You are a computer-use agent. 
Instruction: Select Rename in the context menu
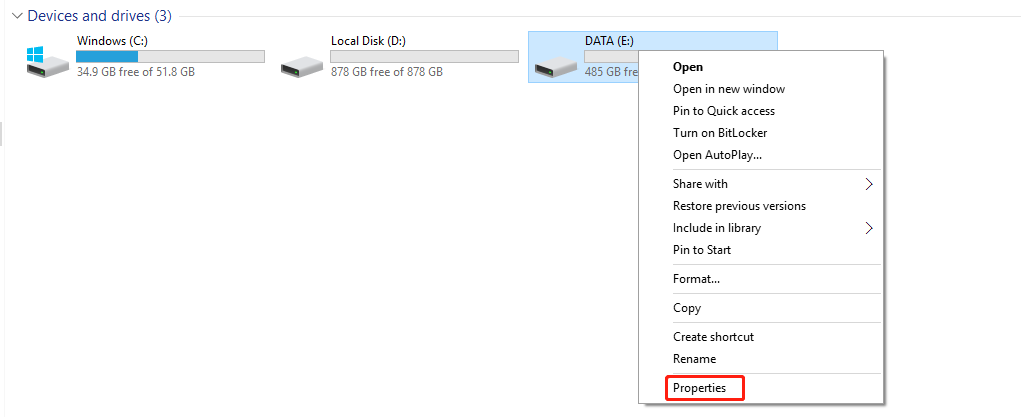(694, 359)
